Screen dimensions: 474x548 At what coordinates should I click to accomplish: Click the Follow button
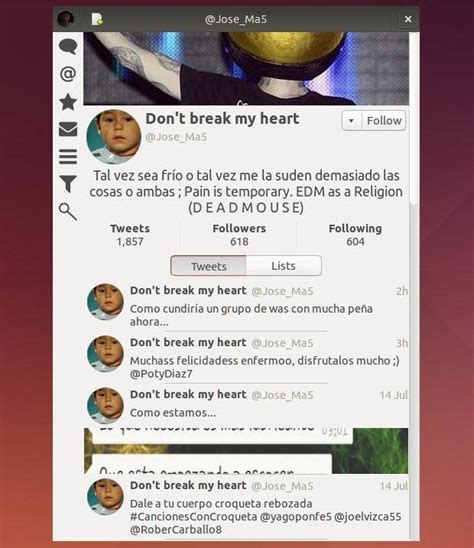(384, 121)
